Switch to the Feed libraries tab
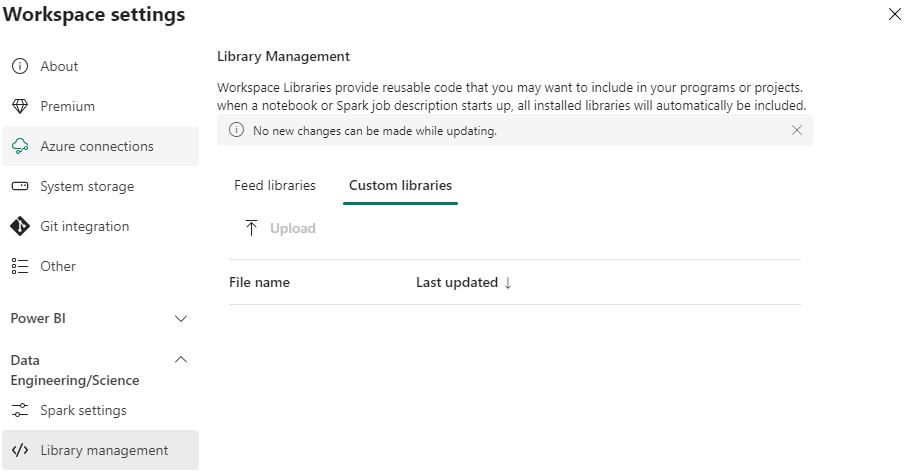This screenshot has width=913, height=476. (x=275, y=185)
